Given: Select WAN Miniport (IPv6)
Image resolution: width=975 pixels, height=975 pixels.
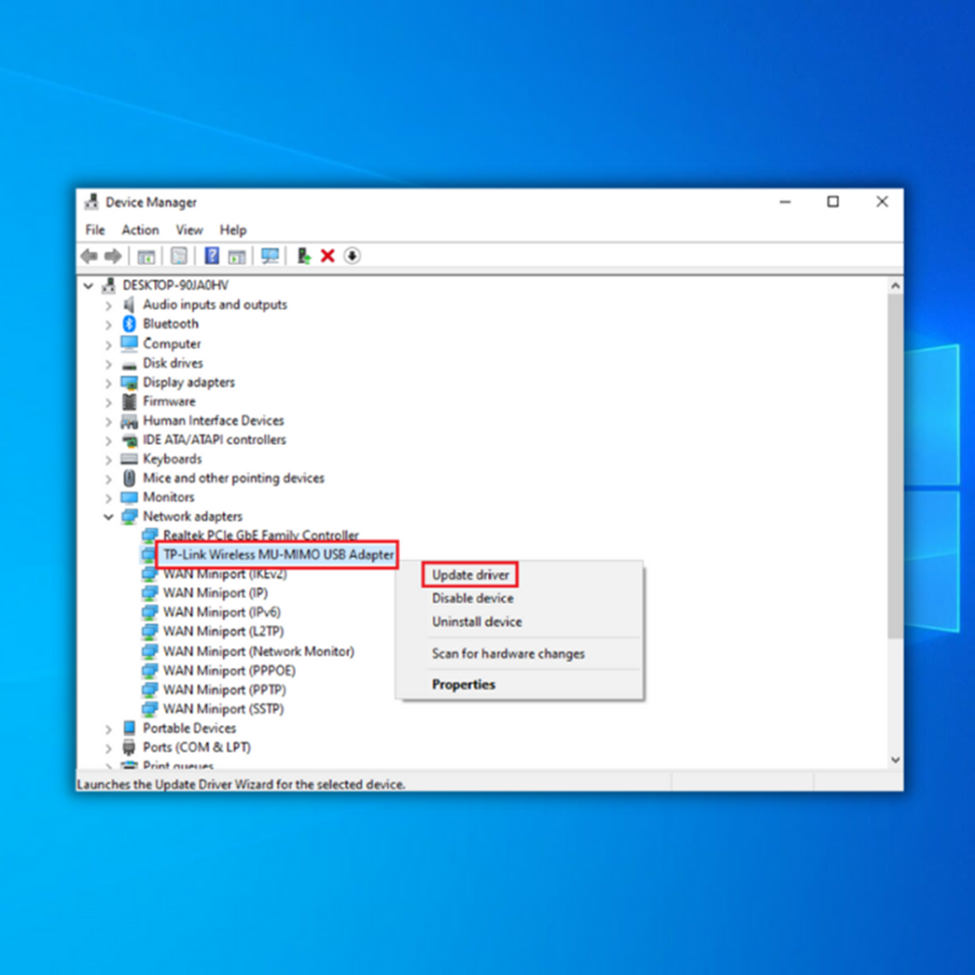Looking at the screenshot, I should click(x=221, y=612).
